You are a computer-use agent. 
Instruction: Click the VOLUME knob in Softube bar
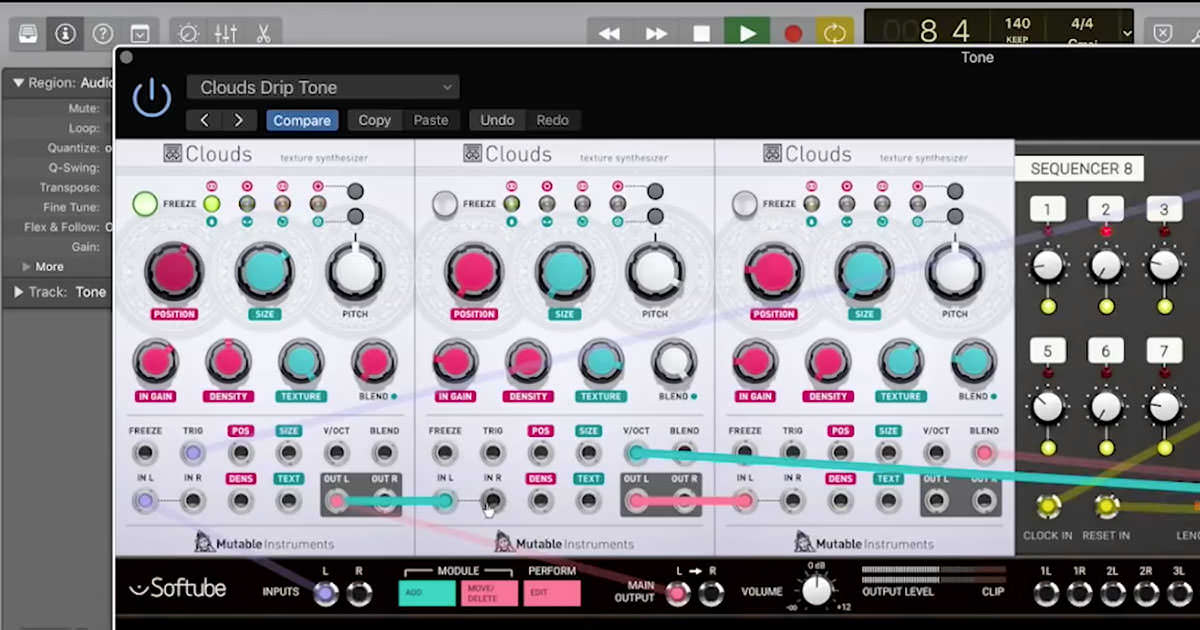817,591
